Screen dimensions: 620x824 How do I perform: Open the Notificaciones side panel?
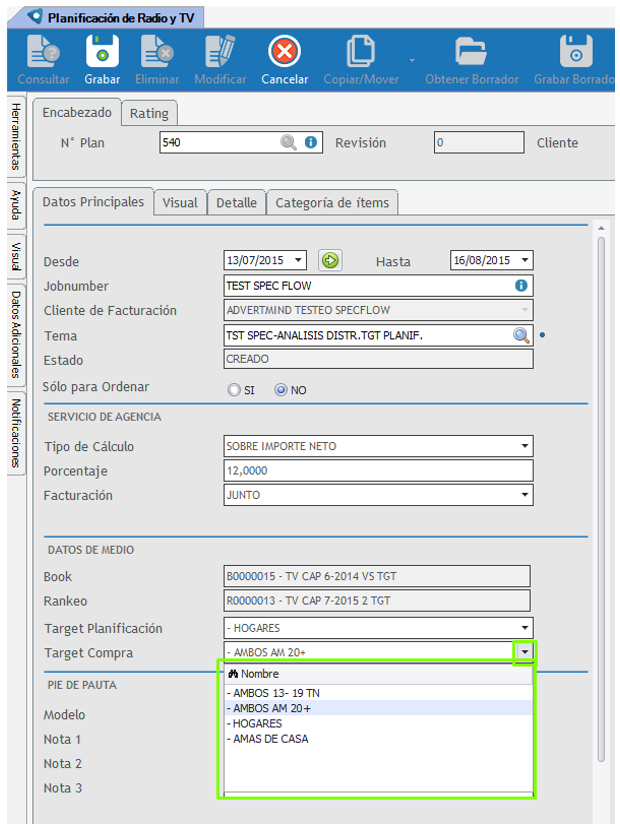16,433
